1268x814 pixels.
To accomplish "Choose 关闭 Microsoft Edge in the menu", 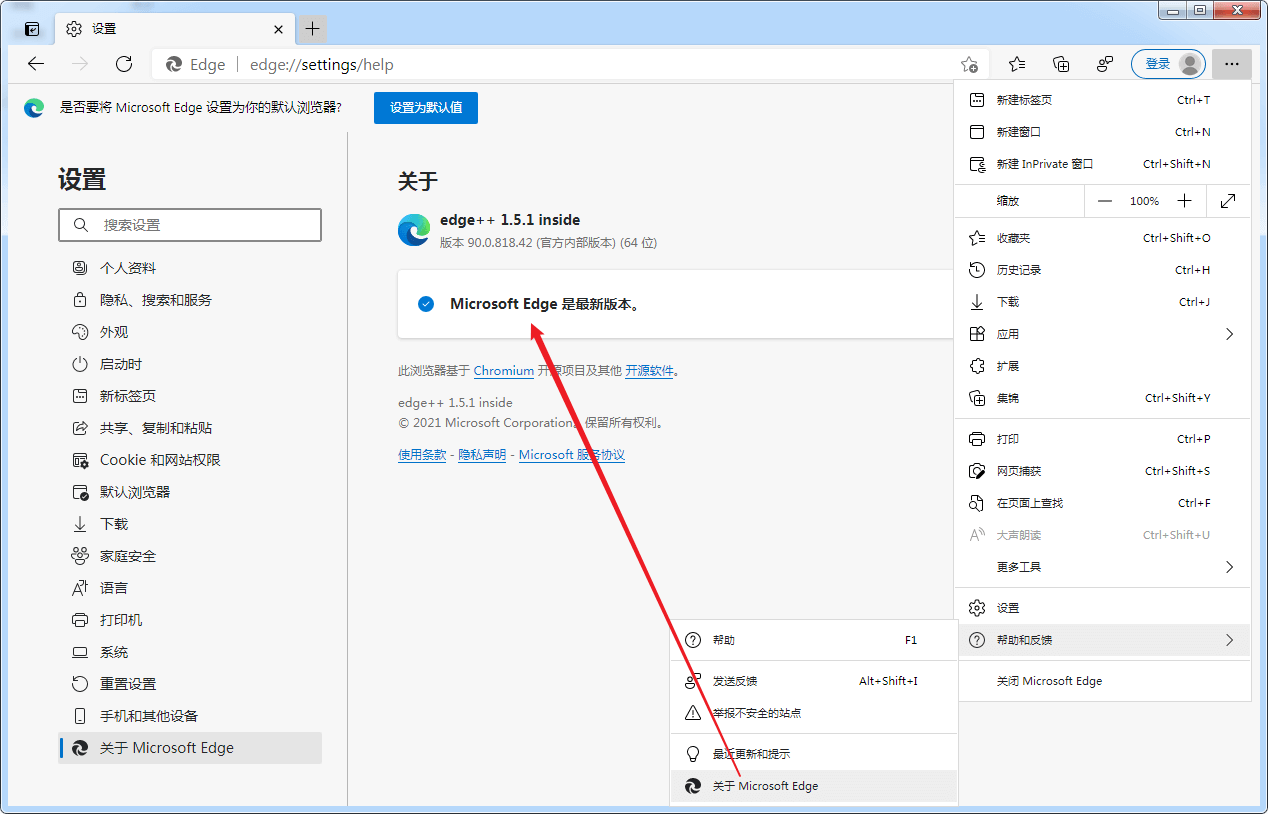I will [1103, 681].
